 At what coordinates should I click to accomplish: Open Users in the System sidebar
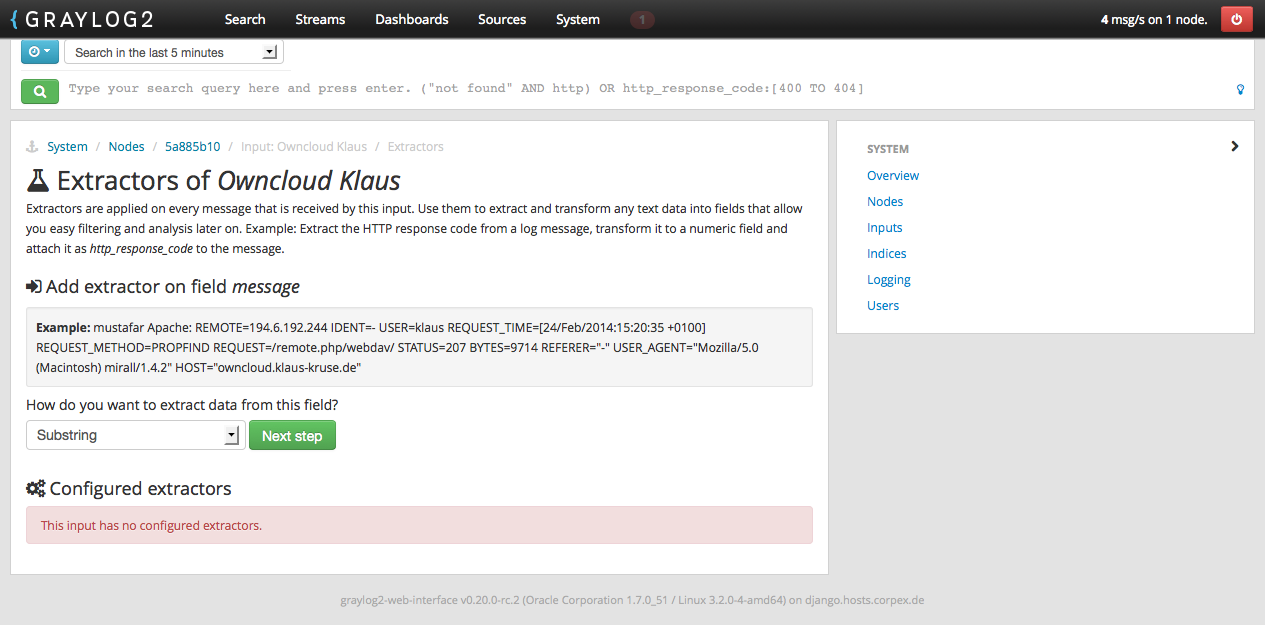point(883,306)
